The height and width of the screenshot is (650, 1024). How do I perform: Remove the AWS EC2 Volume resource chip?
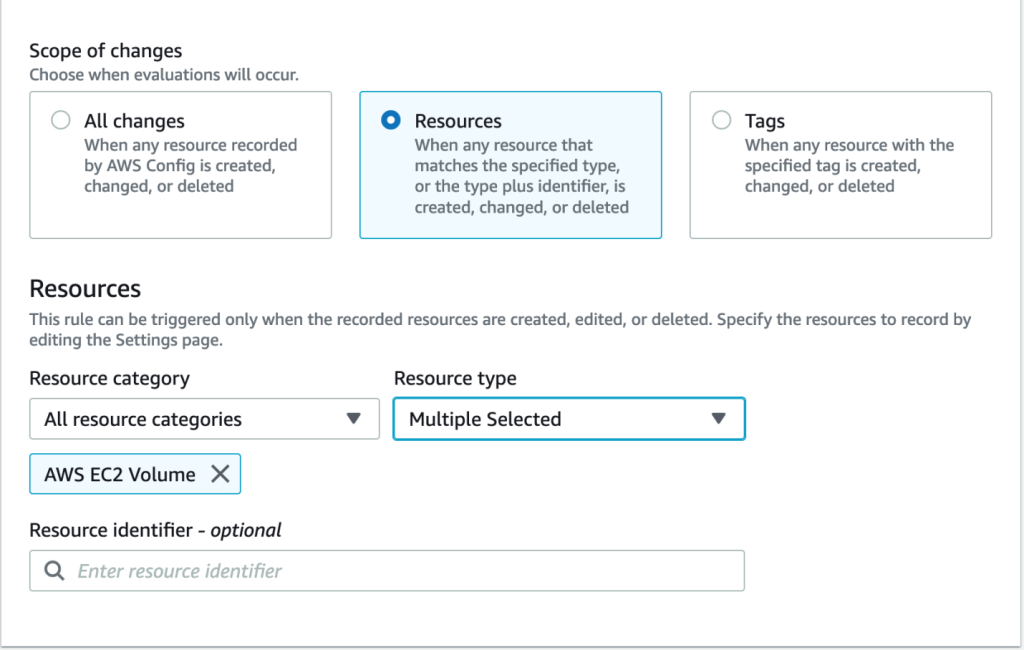pyautogui.click(x=220, y=474)
